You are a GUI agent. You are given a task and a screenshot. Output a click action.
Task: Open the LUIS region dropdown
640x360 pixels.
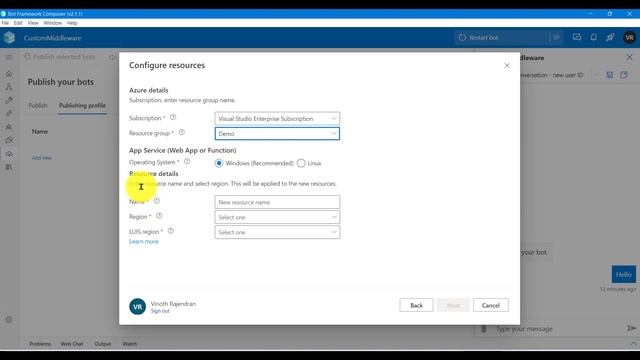point(277,232)
